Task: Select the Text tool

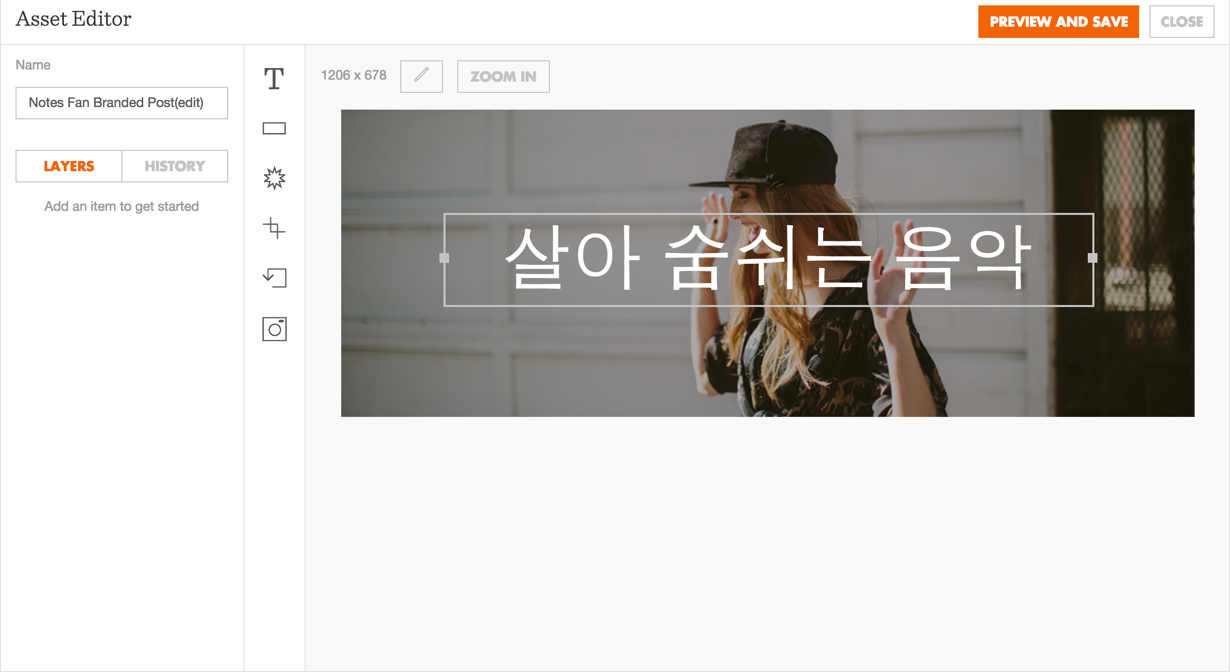Action: coord(274,78)
